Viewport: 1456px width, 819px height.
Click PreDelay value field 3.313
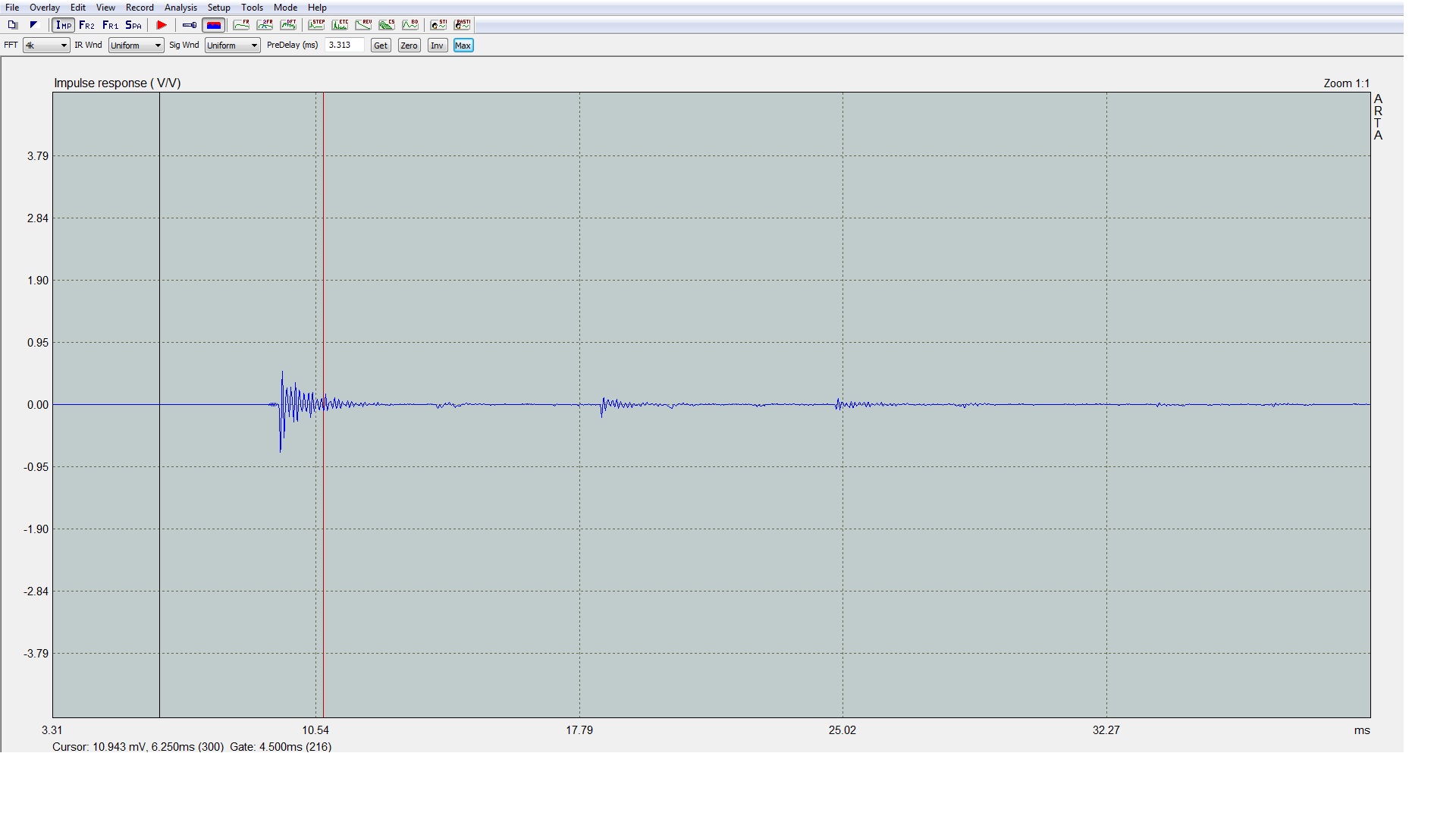pos(344,45)
